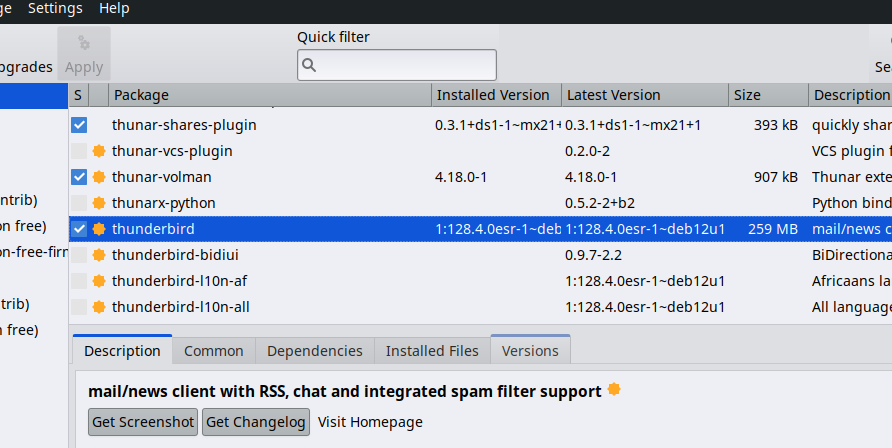Viewport: 892px width, 448px height.
Task: Click latest version 0.5.2-2+b2
Action: click(600, 203)
